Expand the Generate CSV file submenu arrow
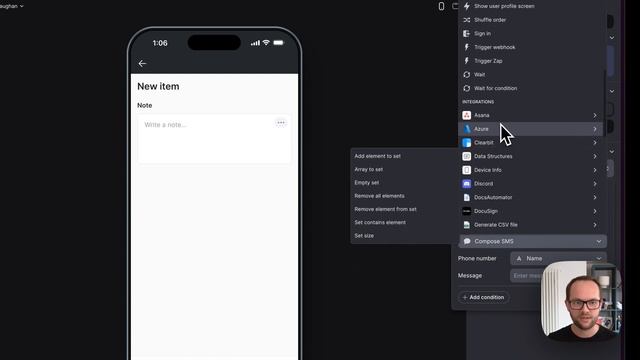Image resolution: width=640 pixels, height=360 pixels. [595, 225]
